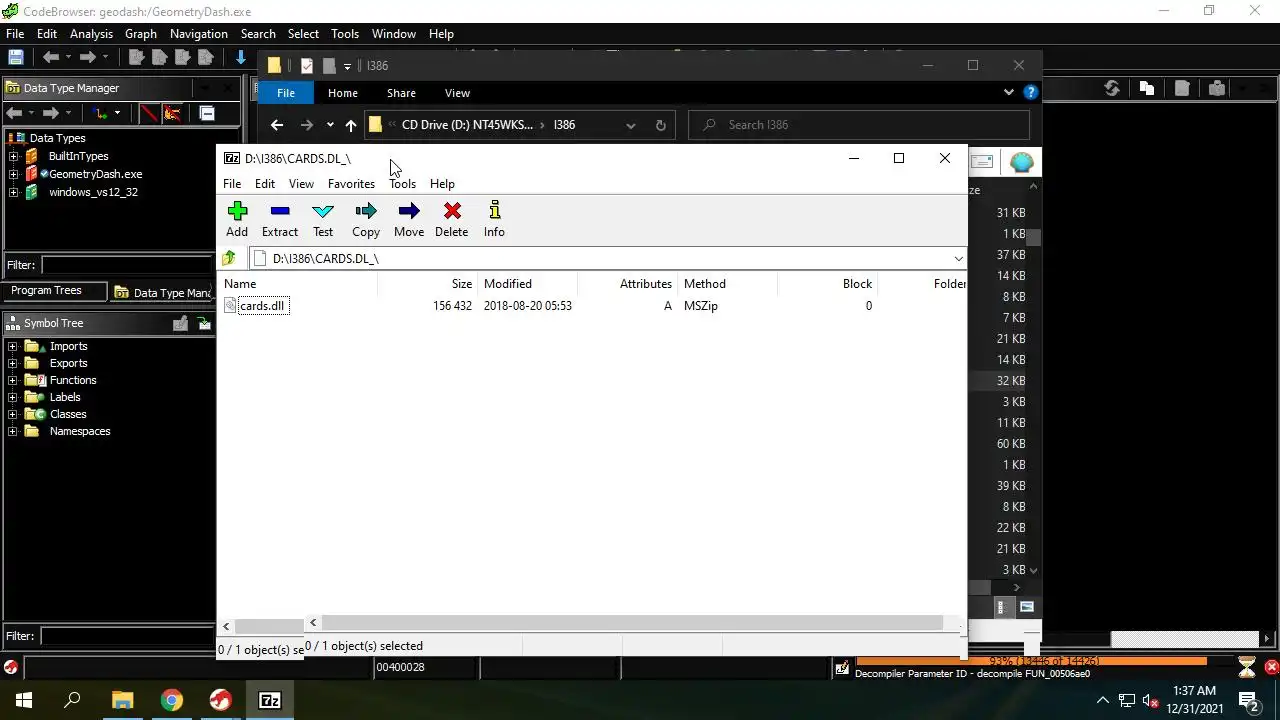Cancel decompile task with red X icon
Image resolution: width=1280 pixels, height=720 pixels.
[x=1271, y=667]
